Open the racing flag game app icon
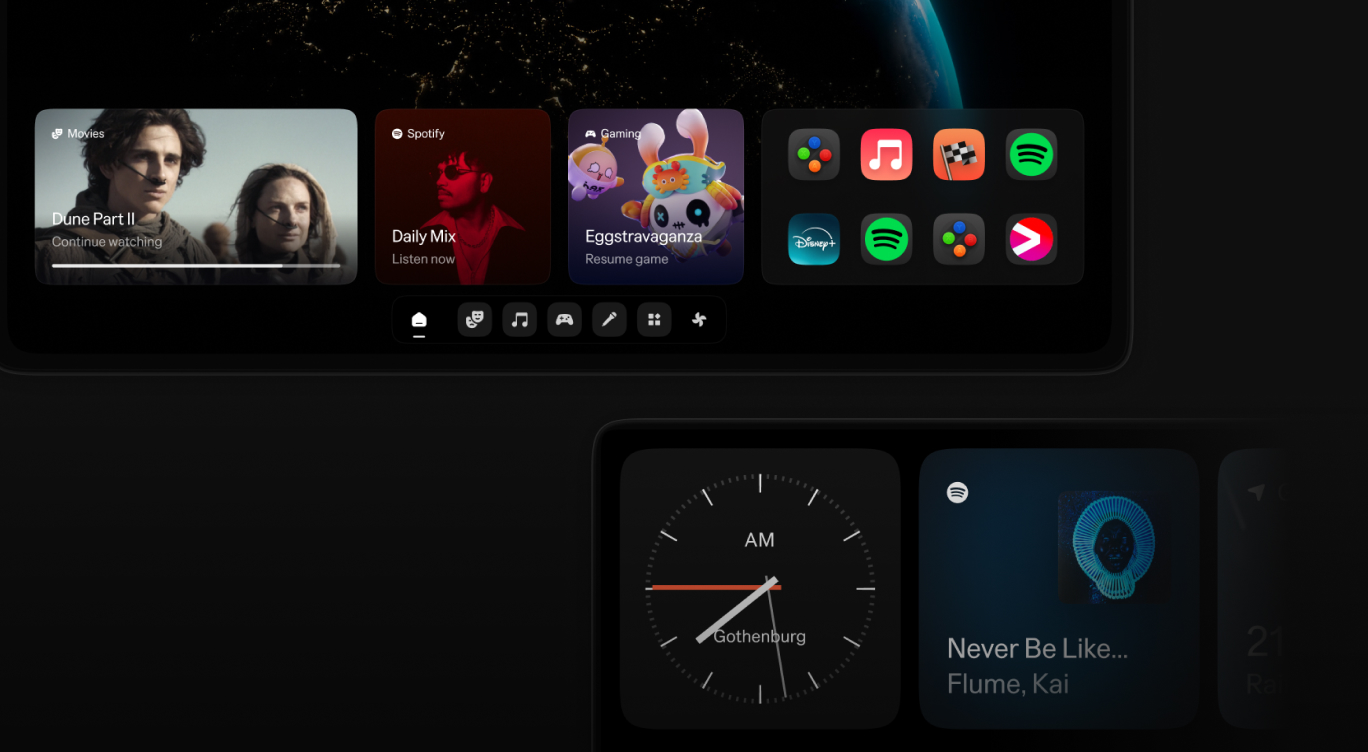This screenshot has height=752, width=1368. (x=959, y=155)
